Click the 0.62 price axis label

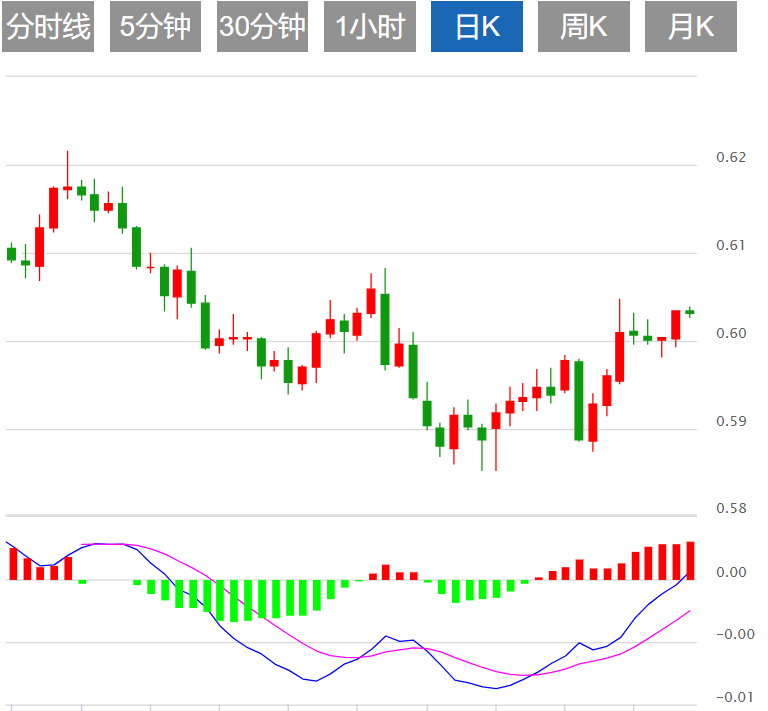point(731,157)
